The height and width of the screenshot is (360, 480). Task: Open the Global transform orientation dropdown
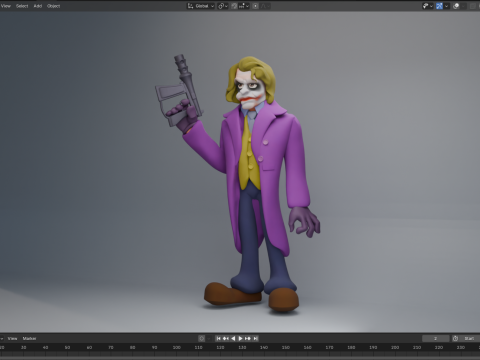(201, 6)
